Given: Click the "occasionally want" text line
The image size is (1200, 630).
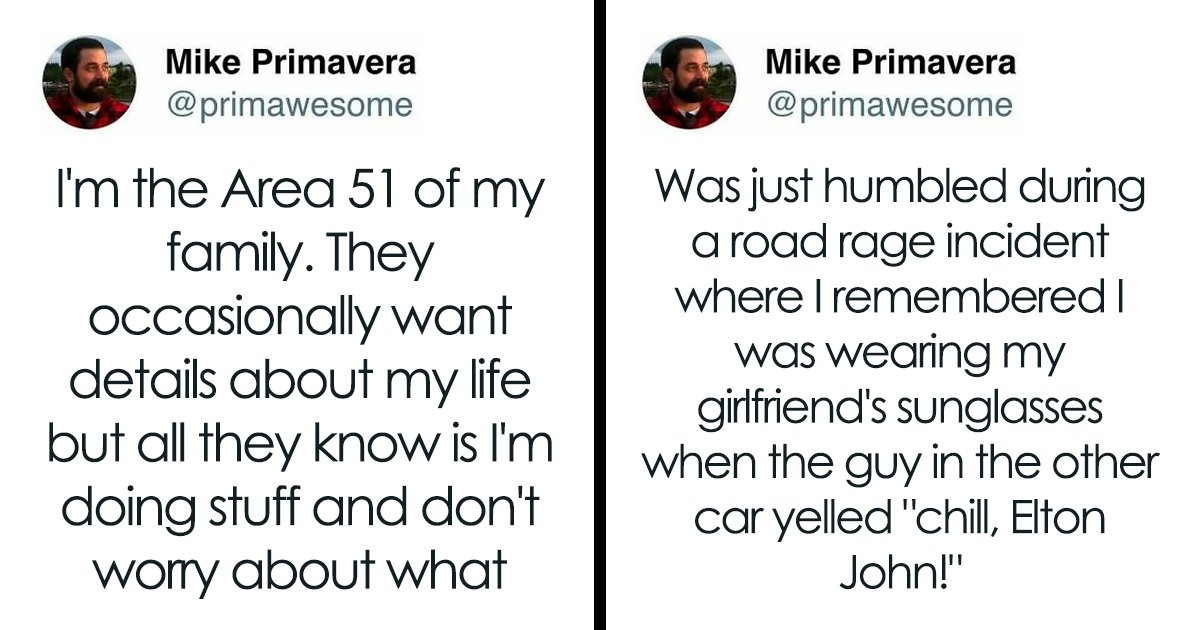Looking at the screenshot, I should 300,320.
